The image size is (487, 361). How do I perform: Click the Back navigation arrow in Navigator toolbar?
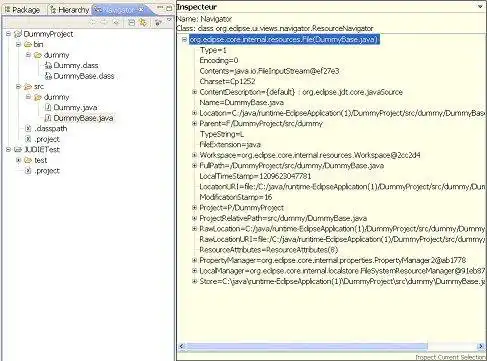pos(93,22)
